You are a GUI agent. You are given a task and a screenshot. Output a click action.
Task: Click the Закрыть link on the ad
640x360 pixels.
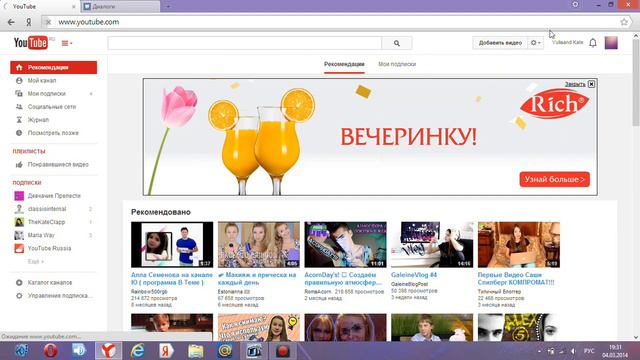575,84
